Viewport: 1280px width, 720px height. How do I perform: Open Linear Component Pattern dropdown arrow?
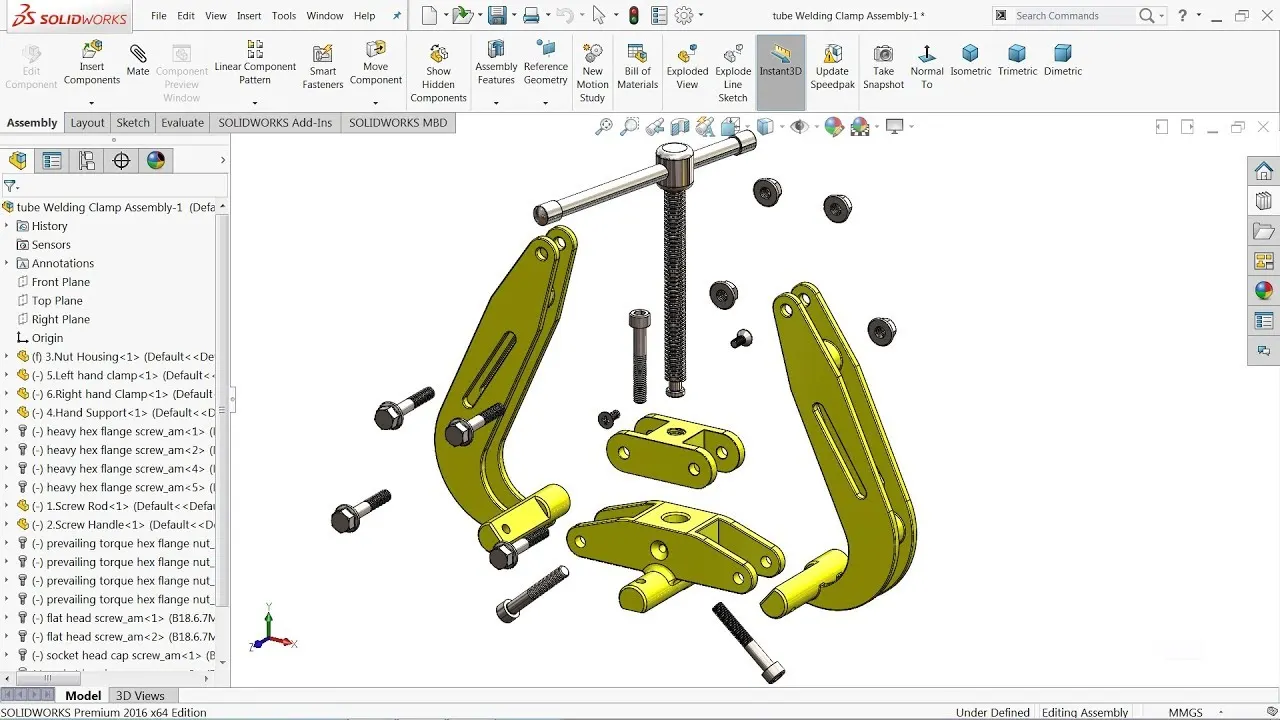click(x=255, y=103)
